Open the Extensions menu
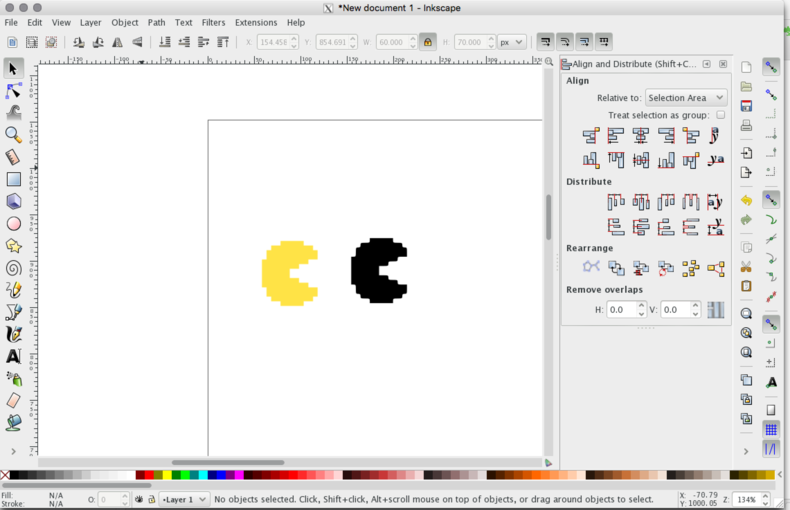This screenshot has height=510, width=790. 256,22
